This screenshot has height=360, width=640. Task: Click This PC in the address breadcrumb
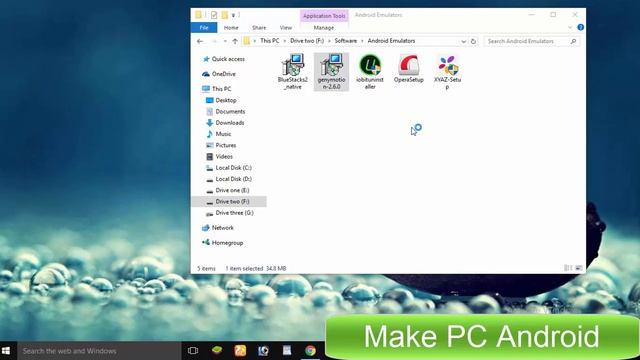(x=270, y=41)
